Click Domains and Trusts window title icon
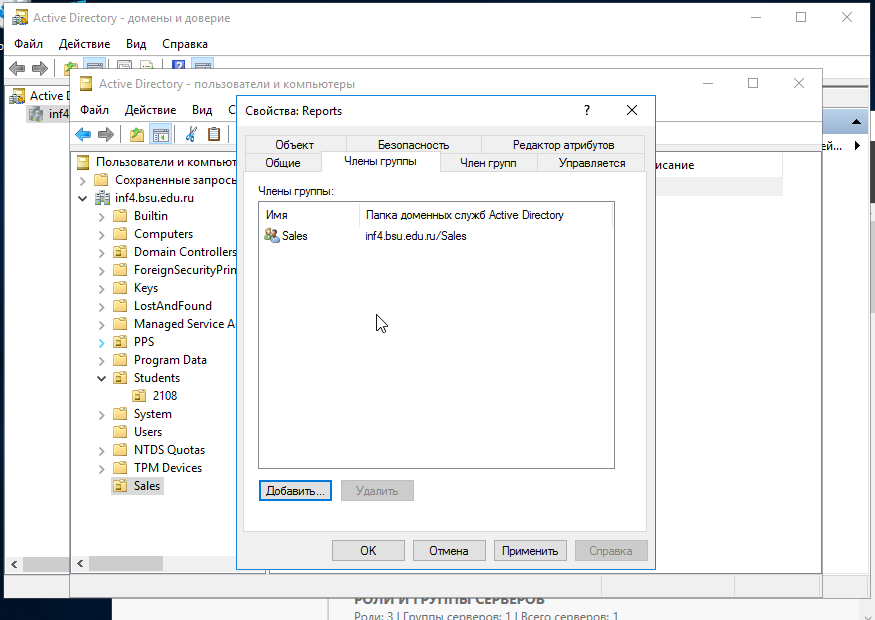Viewport: 875px width, 620px height. (x=20, y=18)
